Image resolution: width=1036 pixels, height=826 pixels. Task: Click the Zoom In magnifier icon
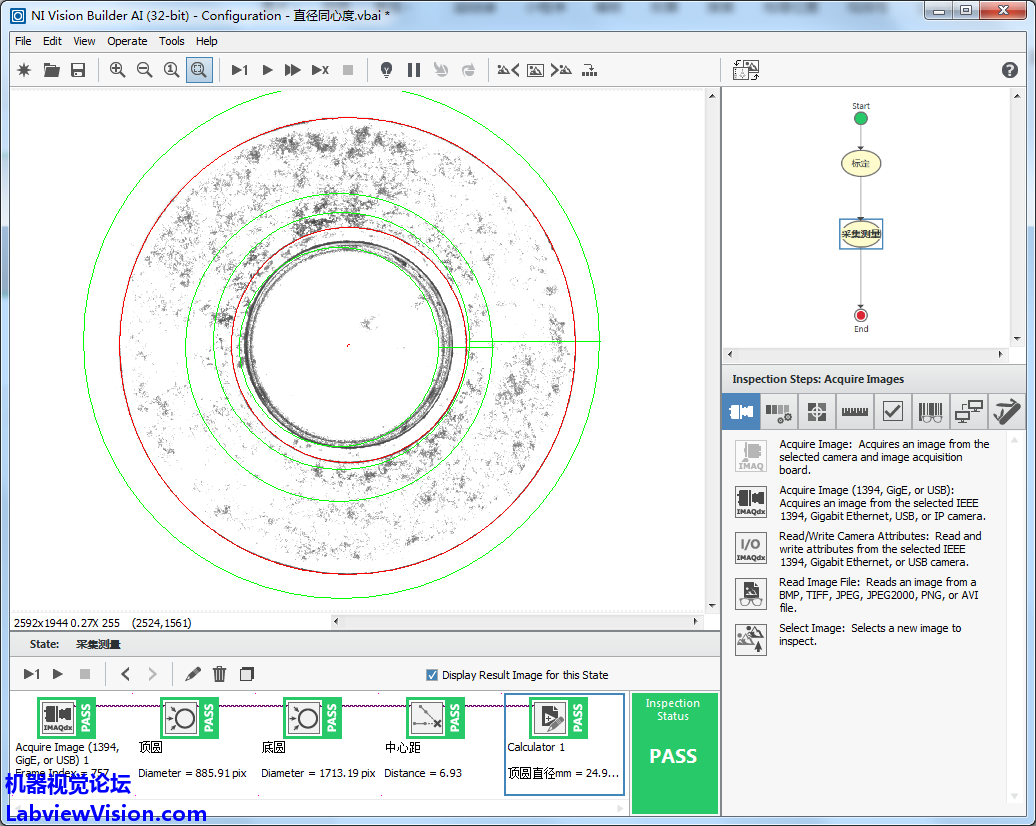pyautogui.click(x=118, y=70)
